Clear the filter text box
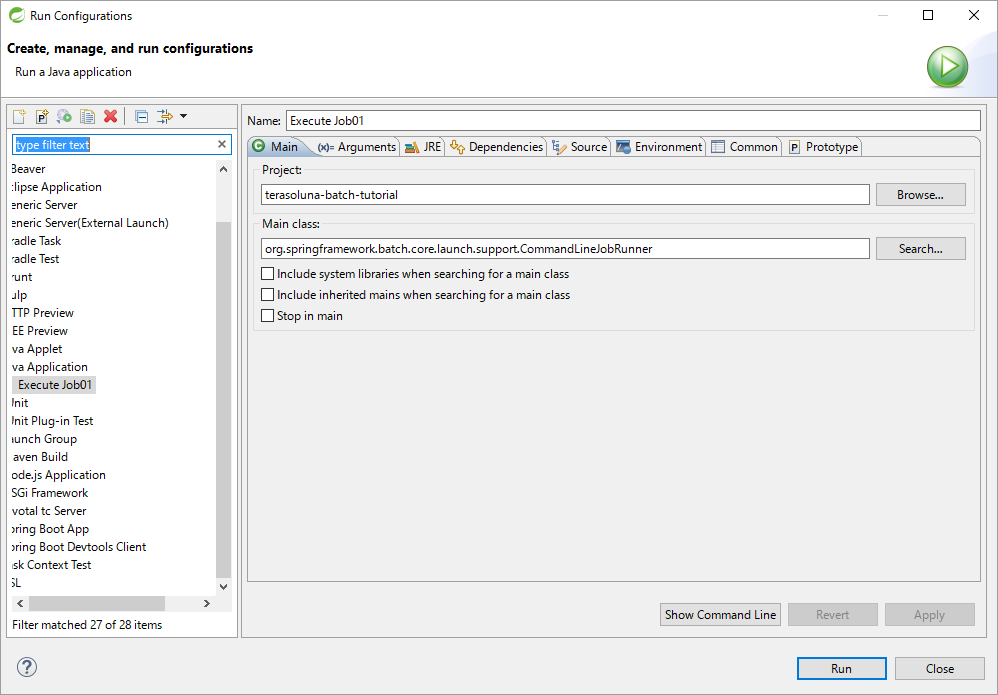Screen dimensions: 998x695 point(222,145)
